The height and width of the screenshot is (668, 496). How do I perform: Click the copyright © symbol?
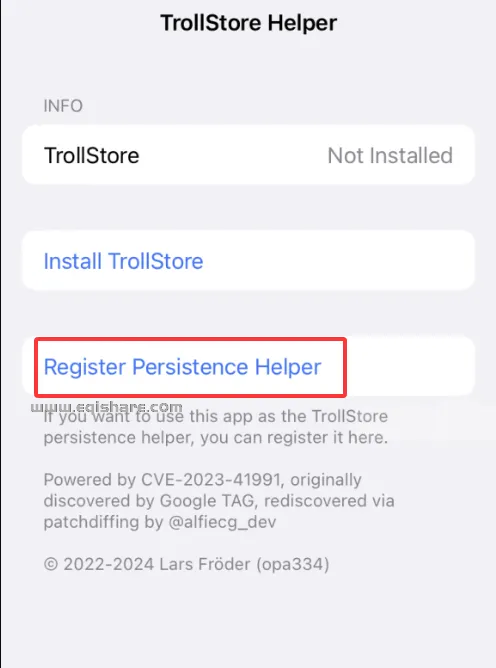51,564
